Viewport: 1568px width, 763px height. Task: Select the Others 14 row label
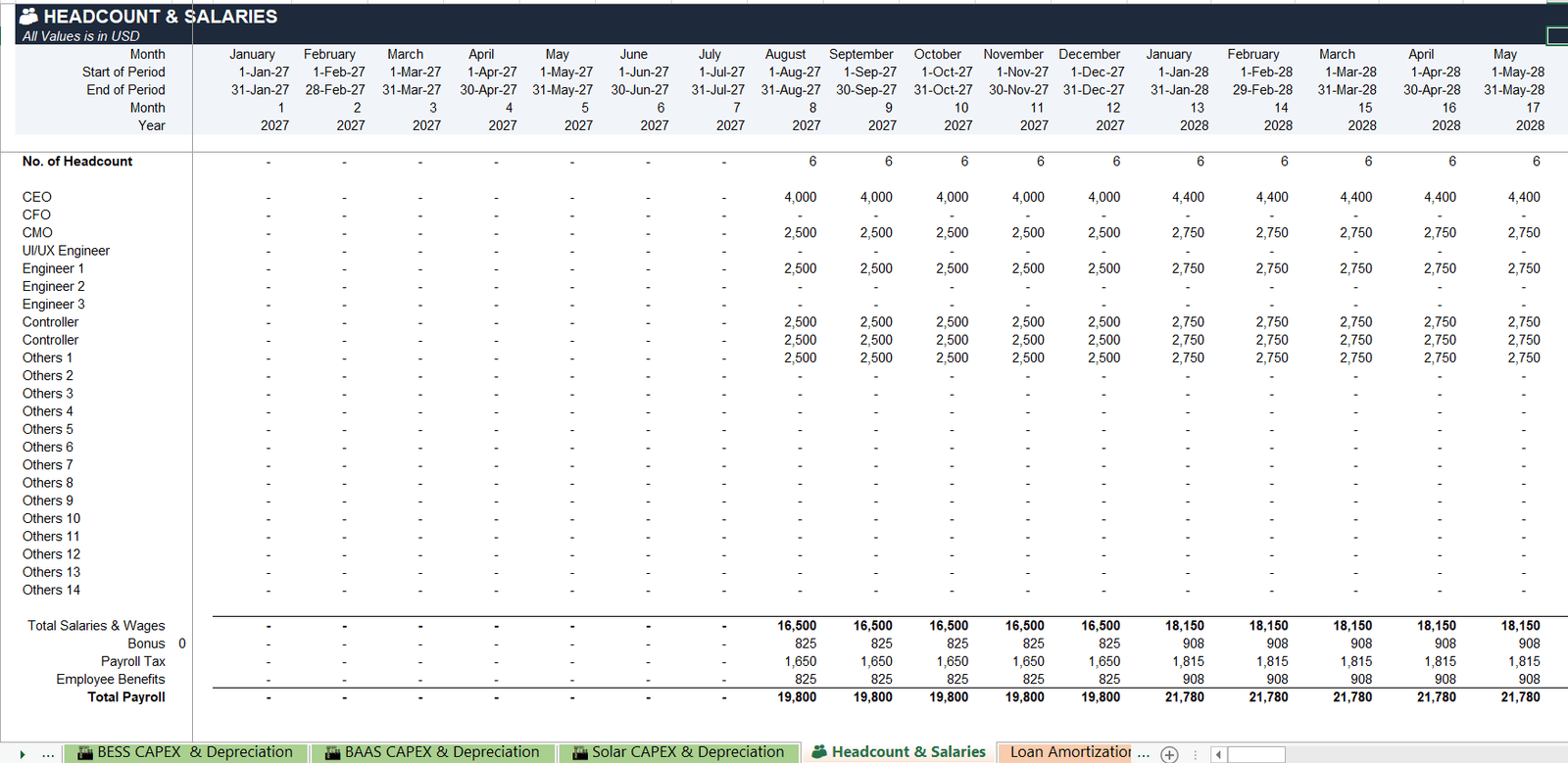[x=51, y=590]
